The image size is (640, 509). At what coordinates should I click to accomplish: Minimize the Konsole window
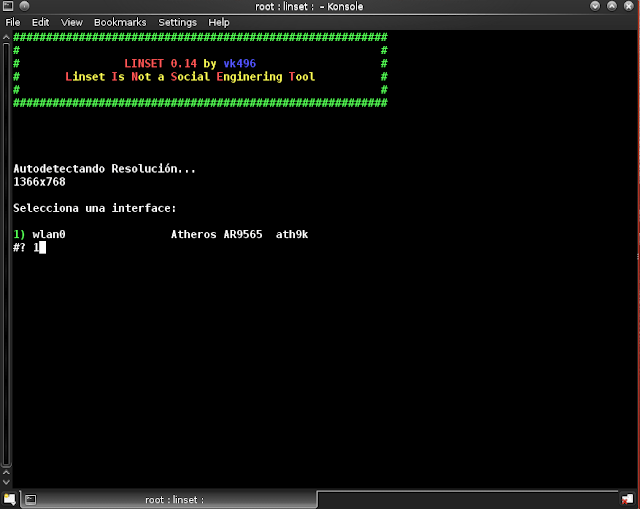pos(595,7)
